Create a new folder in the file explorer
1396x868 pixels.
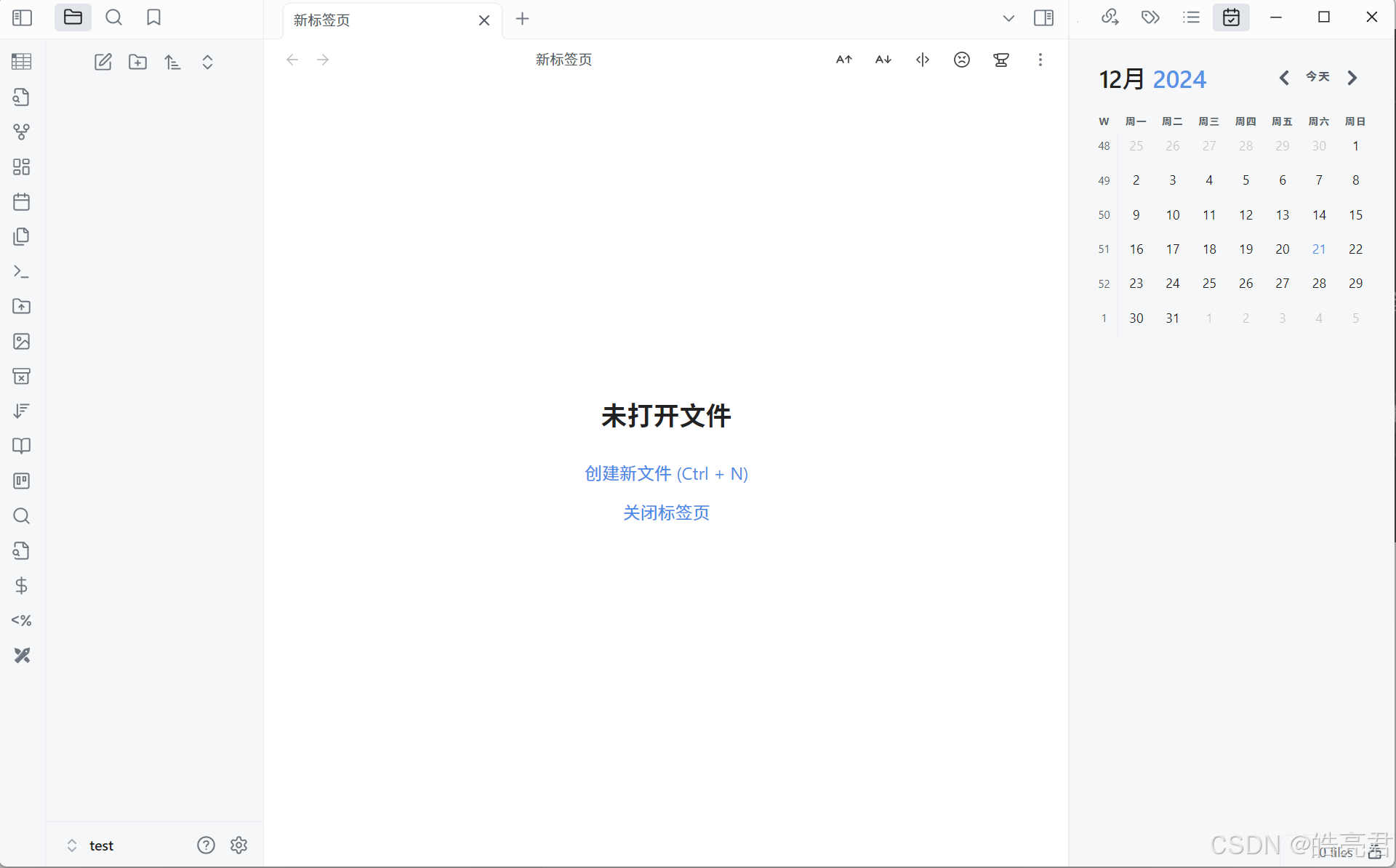(137, 62)
